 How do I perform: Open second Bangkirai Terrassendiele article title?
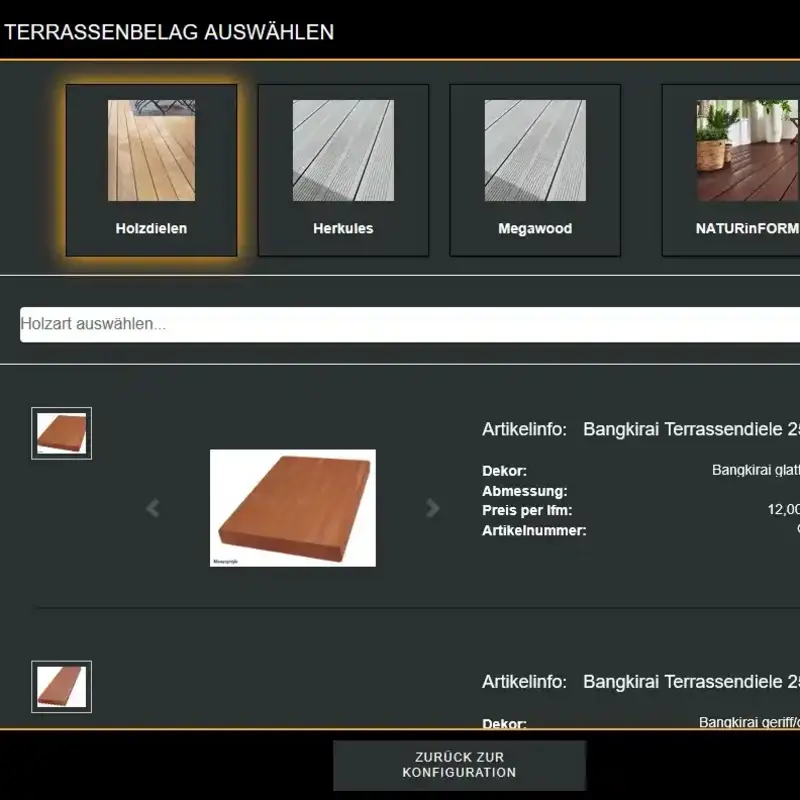[690, 682]
